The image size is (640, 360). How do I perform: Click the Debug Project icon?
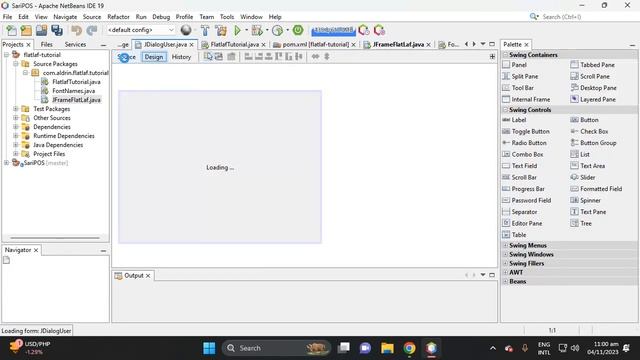pyautogui.click(x=257, y=30)
